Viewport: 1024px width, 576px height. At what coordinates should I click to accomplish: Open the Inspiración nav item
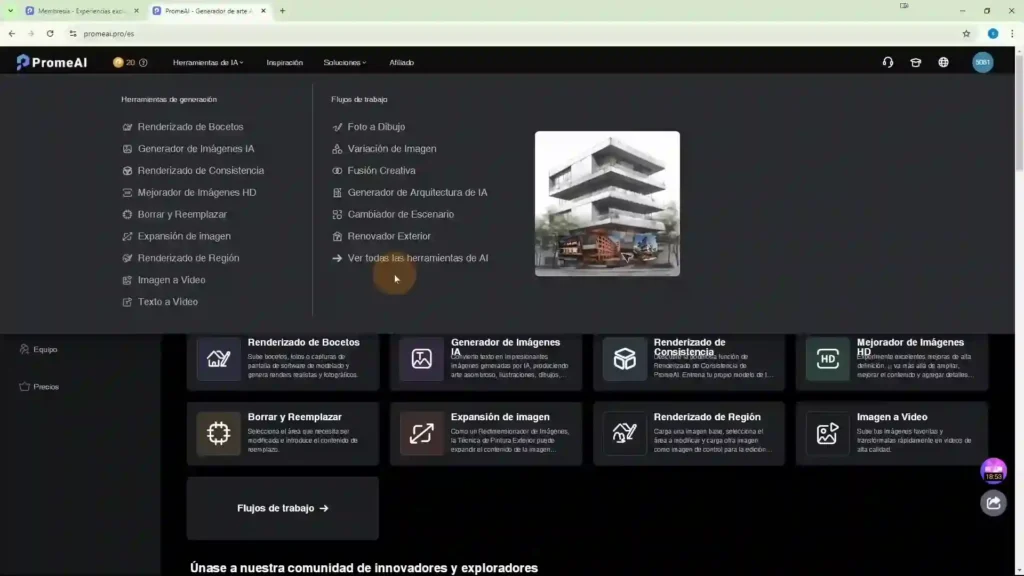coord(284,62)
